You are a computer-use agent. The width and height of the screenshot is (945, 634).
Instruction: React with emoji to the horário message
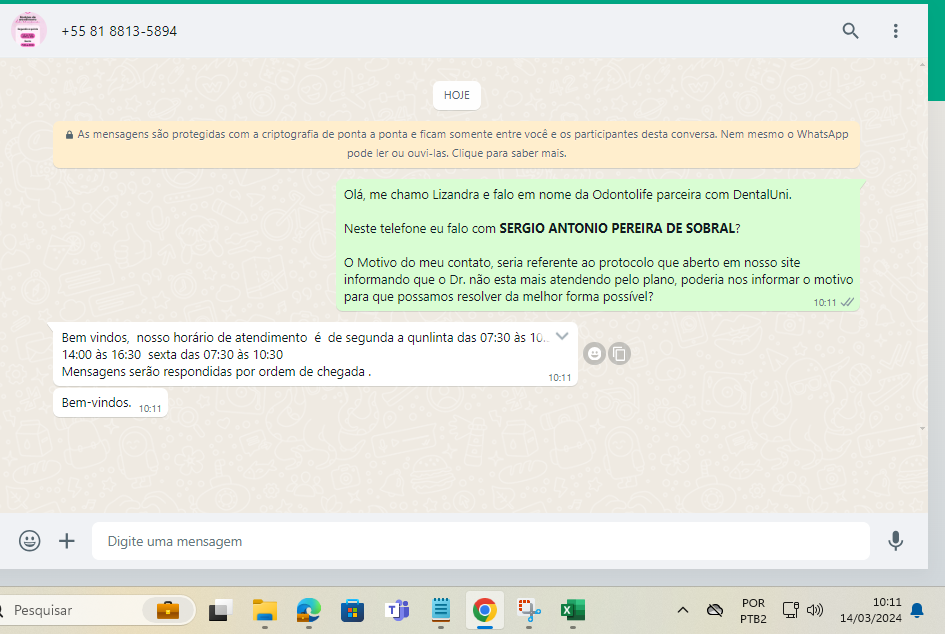point(594,354)
